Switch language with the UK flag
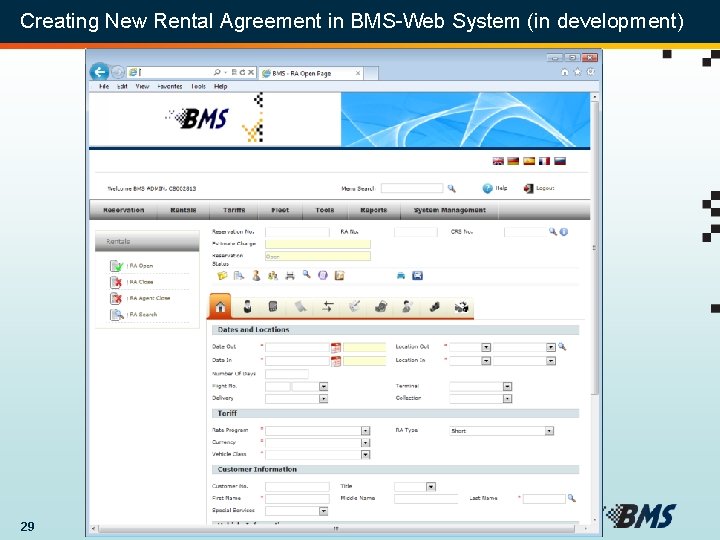This screenshot has height=540, width=720. (x=498, y=161)
